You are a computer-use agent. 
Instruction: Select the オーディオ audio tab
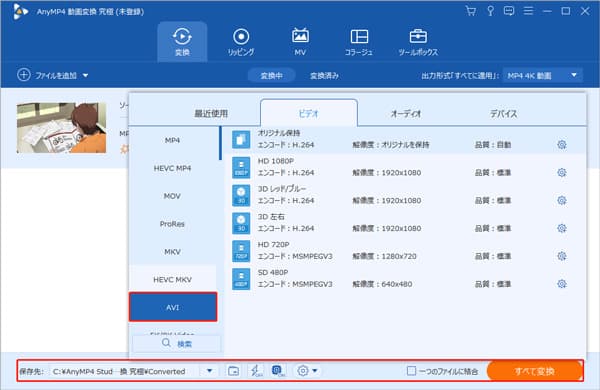click(406, 113)
